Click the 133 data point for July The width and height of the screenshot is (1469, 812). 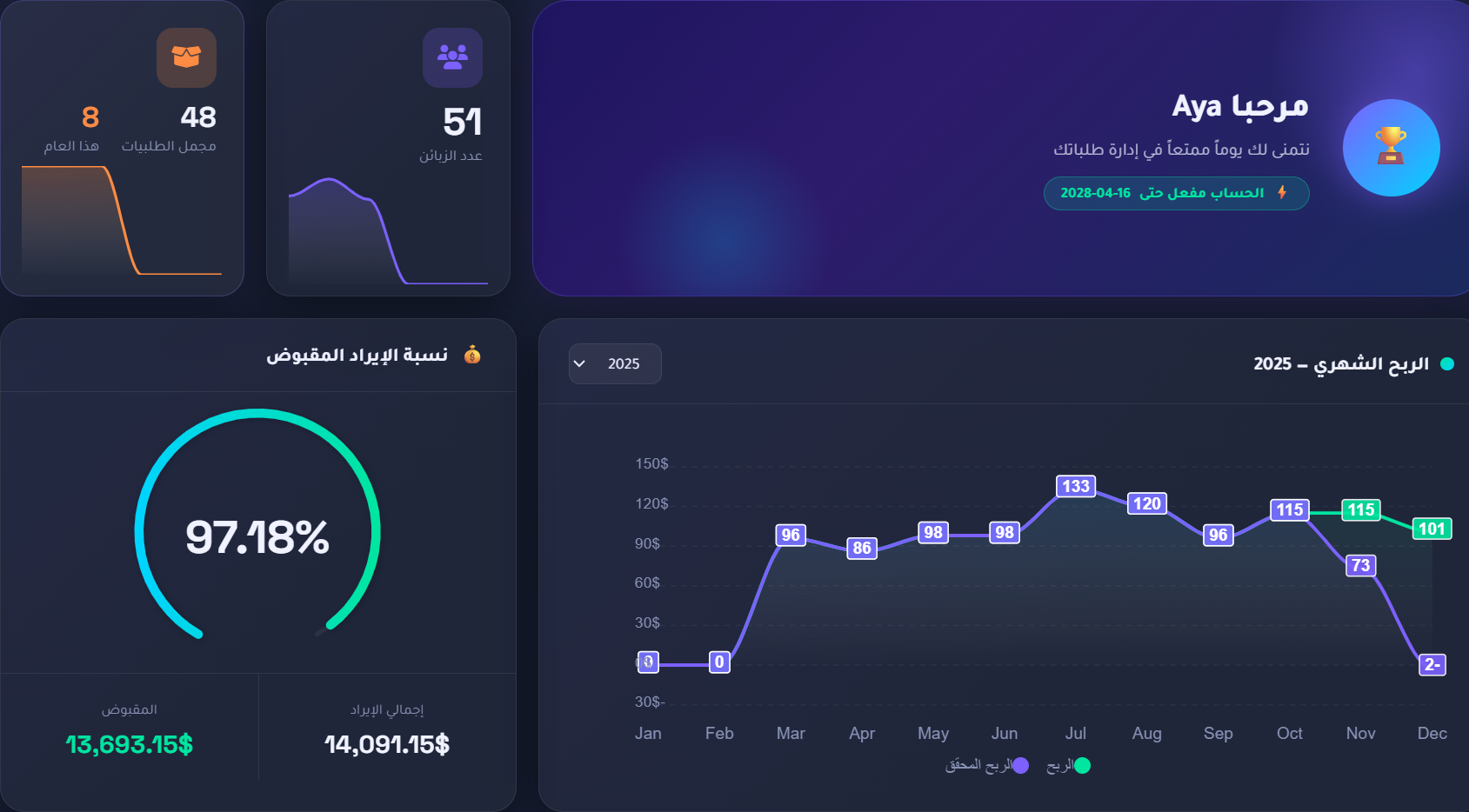pos(1076,486)
